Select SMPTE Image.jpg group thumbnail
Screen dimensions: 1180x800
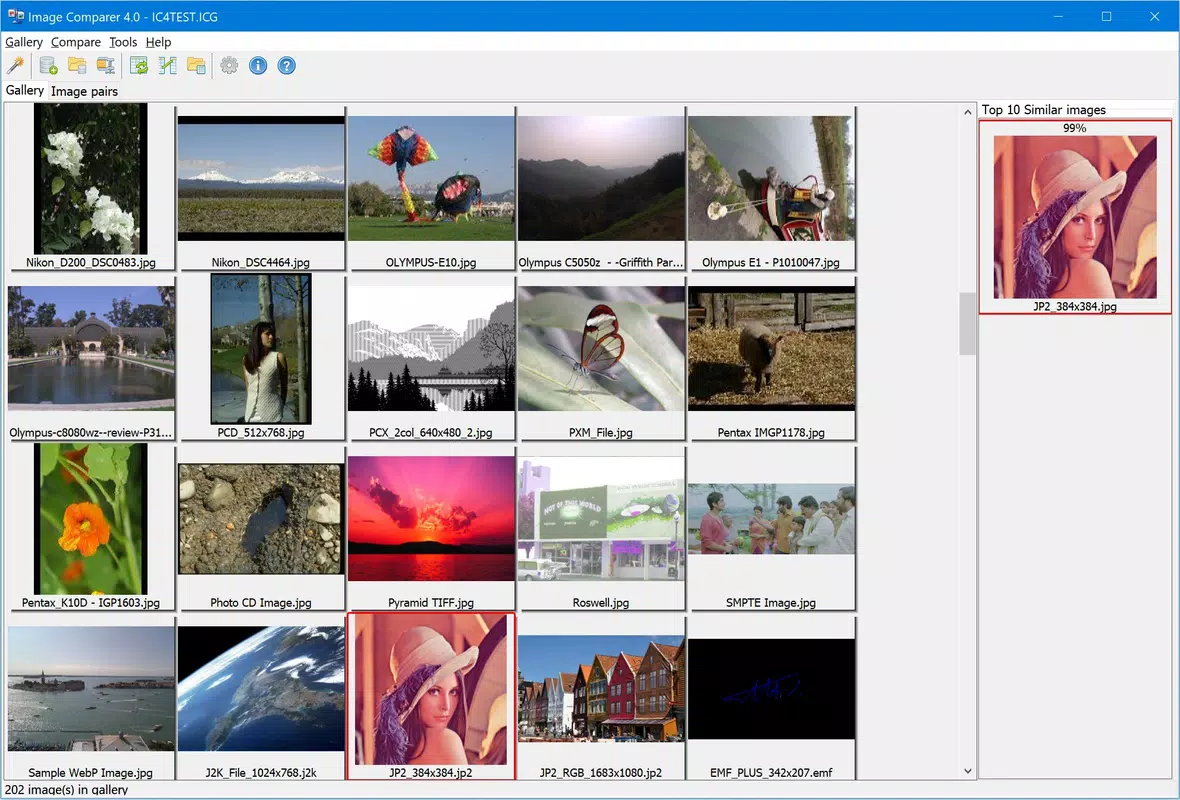[771, 519]
